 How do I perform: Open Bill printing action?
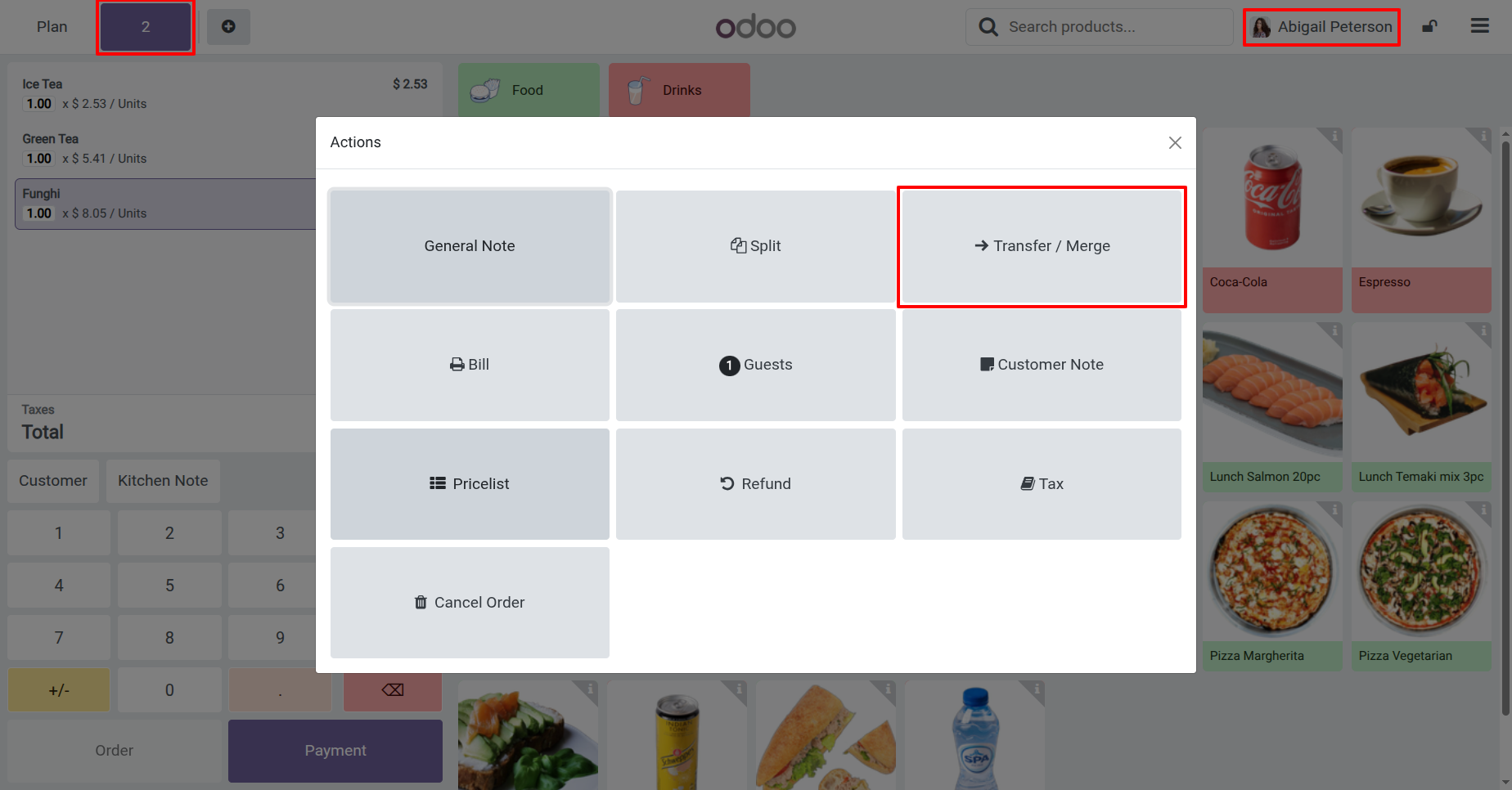point(470,365)
